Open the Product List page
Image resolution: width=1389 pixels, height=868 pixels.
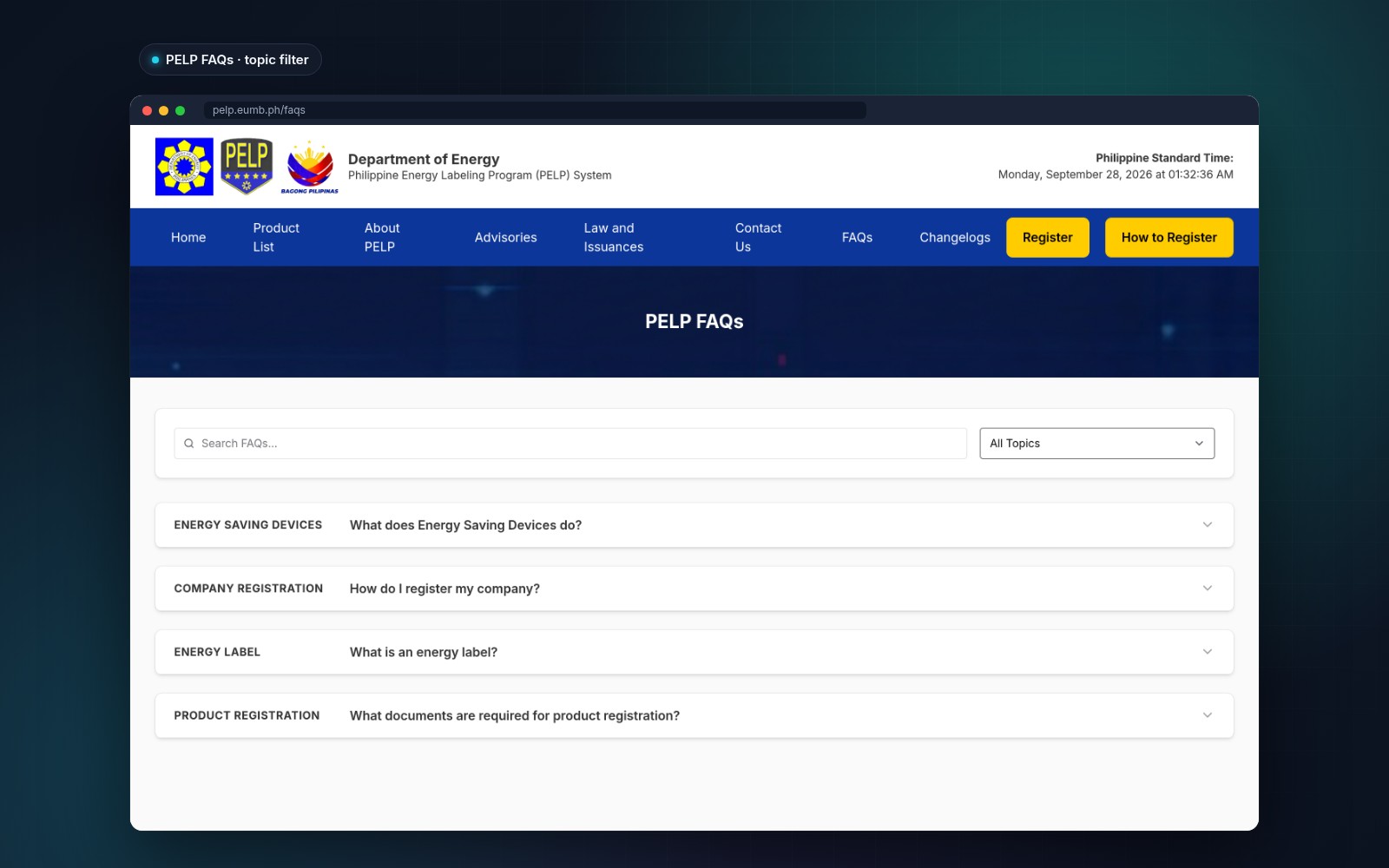pos(276,238)
